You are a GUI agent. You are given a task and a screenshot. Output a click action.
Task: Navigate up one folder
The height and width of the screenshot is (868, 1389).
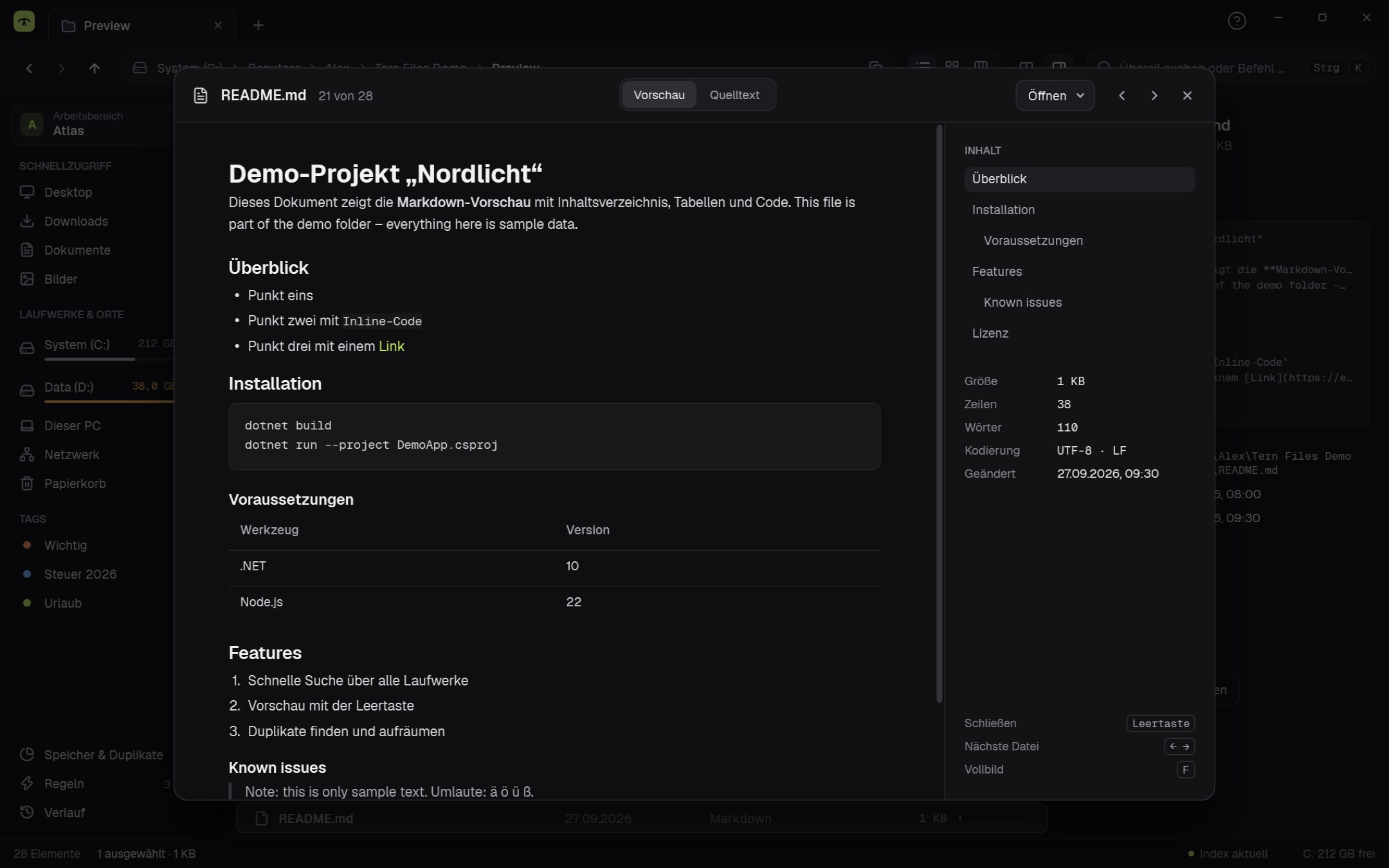pyautogui.click(x=95, y=68)
